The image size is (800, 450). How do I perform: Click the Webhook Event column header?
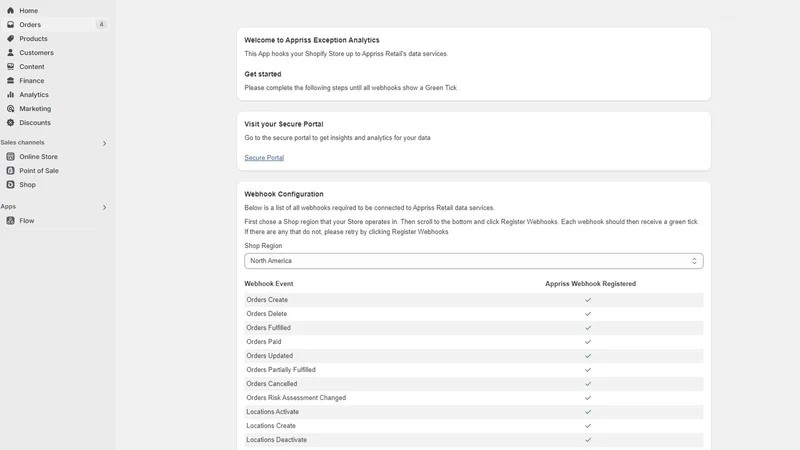coord(268,284)
